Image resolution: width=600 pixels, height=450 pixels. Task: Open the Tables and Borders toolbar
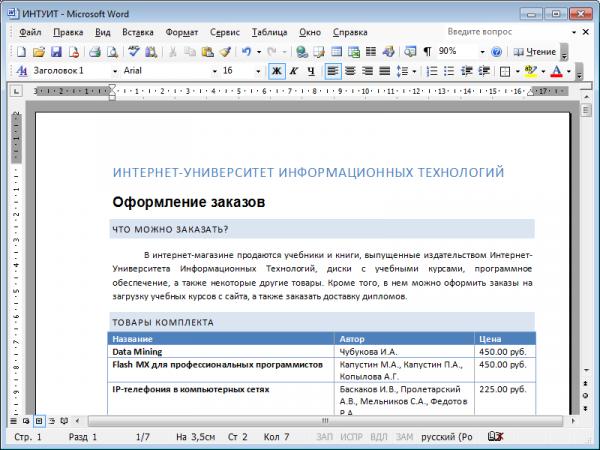pos(319,52)
